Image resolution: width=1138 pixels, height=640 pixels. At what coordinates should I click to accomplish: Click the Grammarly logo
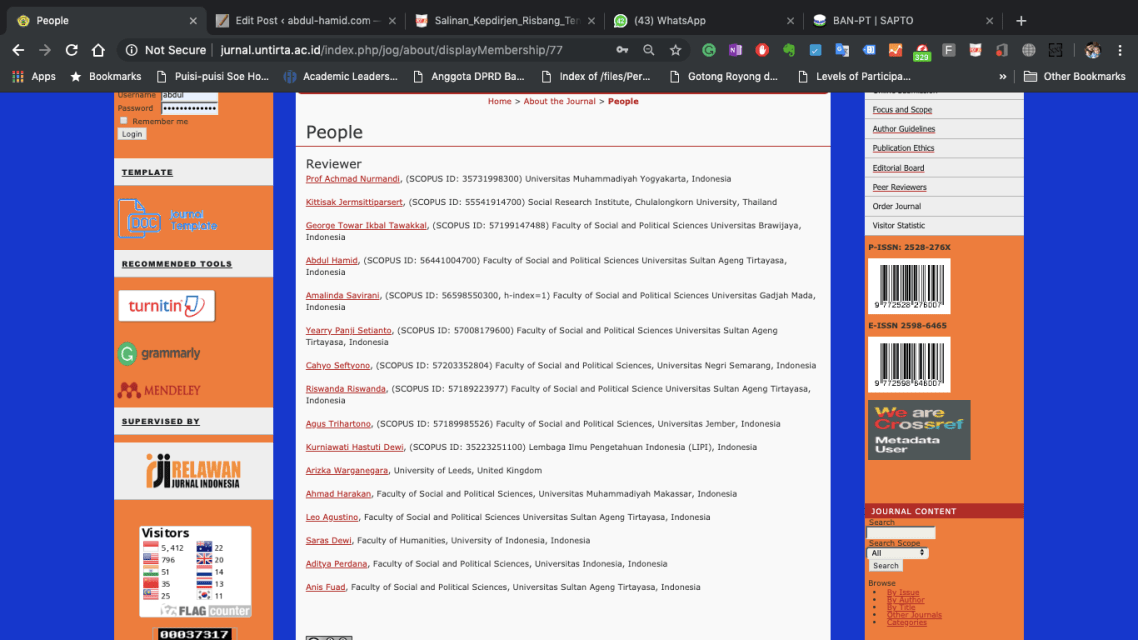159,353
